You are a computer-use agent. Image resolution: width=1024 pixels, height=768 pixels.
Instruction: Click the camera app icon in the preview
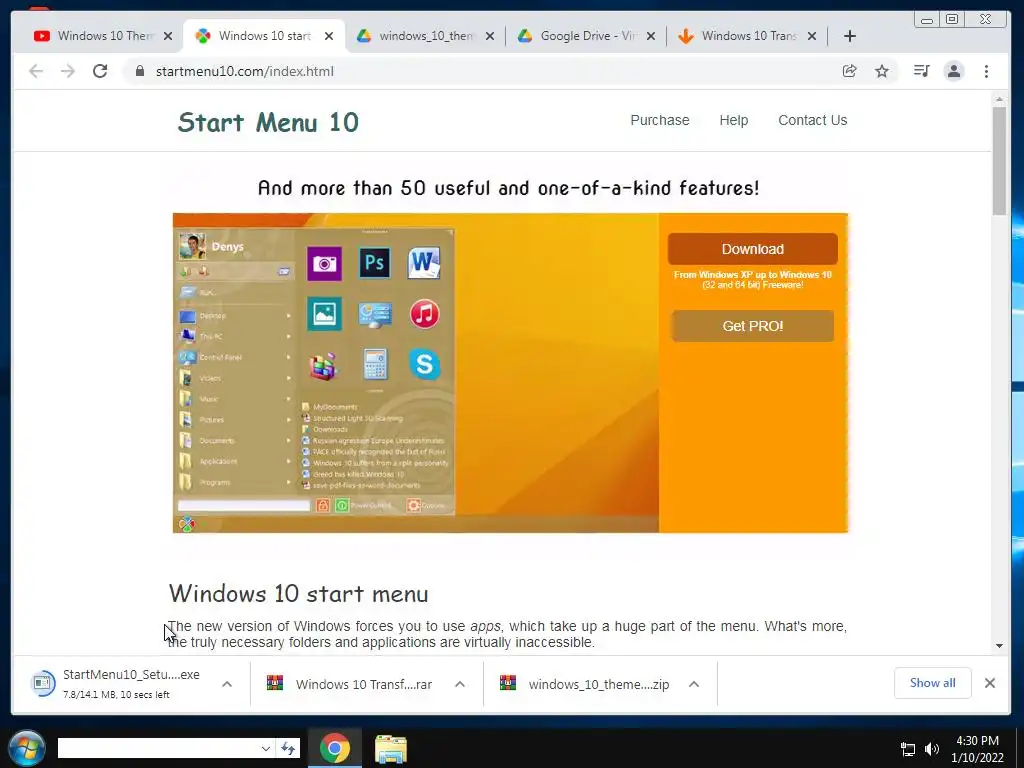tap(325, 263)
